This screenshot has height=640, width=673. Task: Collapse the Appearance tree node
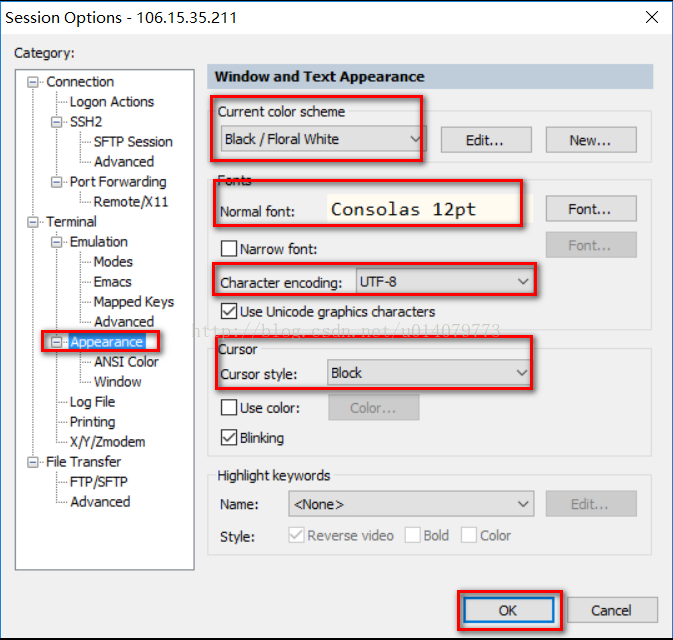click(x=56, y=342)
